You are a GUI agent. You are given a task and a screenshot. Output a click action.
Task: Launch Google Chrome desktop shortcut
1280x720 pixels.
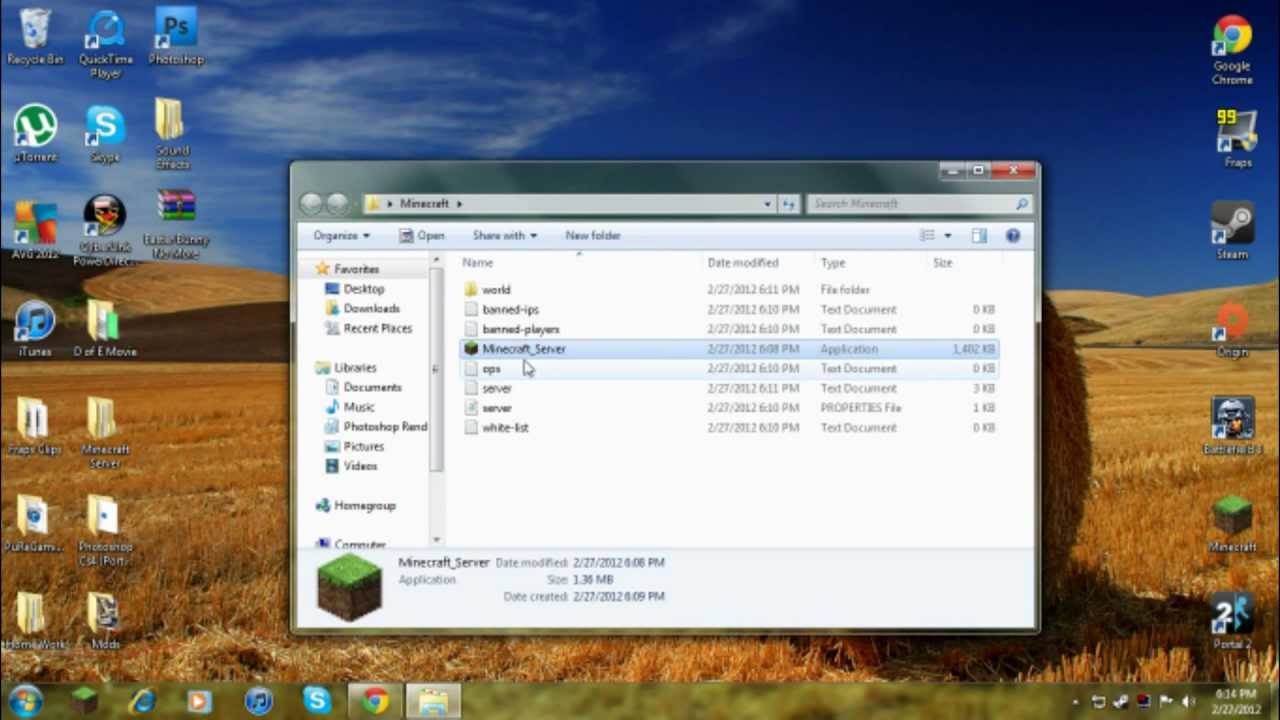tap(1232, 50)
